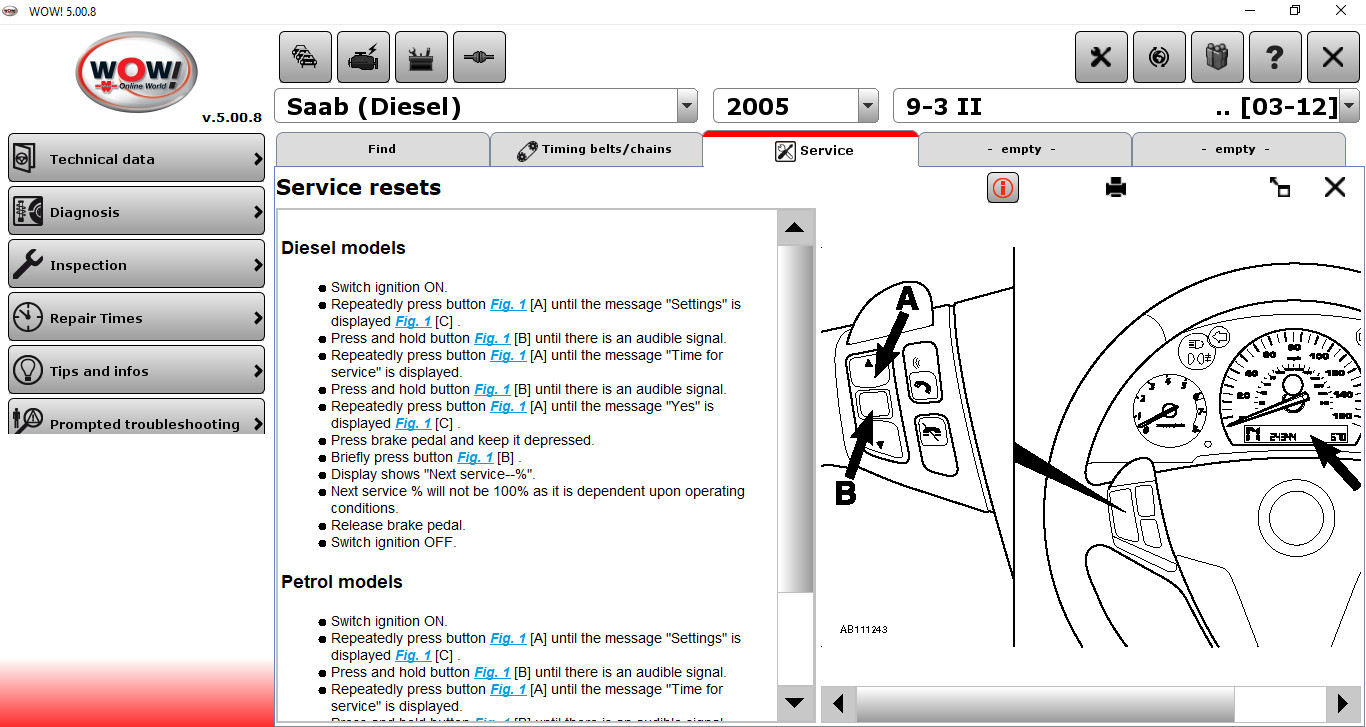Expand the Tips and infos menu arrow

point(257,371)
